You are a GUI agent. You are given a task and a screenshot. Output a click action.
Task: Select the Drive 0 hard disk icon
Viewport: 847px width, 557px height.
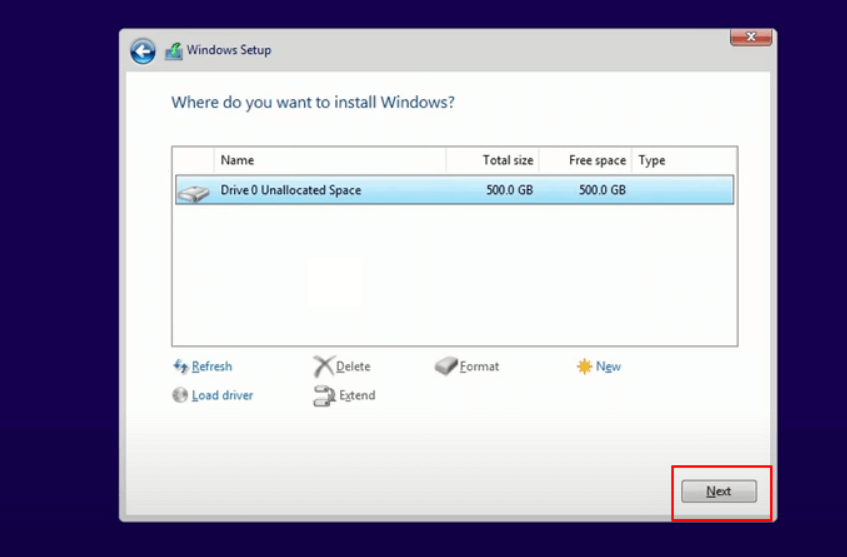click(193, 191)
